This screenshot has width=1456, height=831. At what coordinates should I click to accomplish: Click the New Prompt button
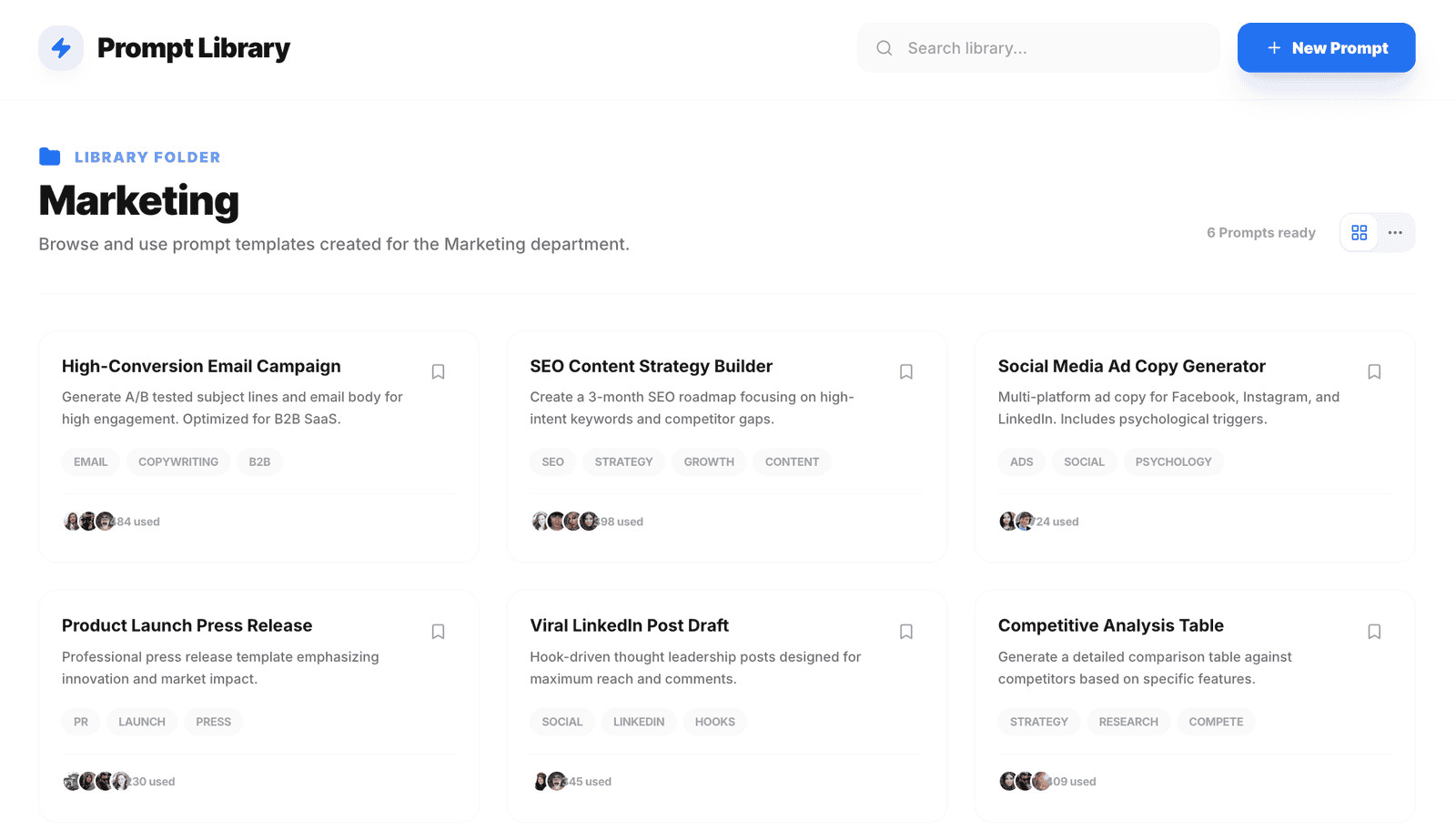coord(1326,48)
